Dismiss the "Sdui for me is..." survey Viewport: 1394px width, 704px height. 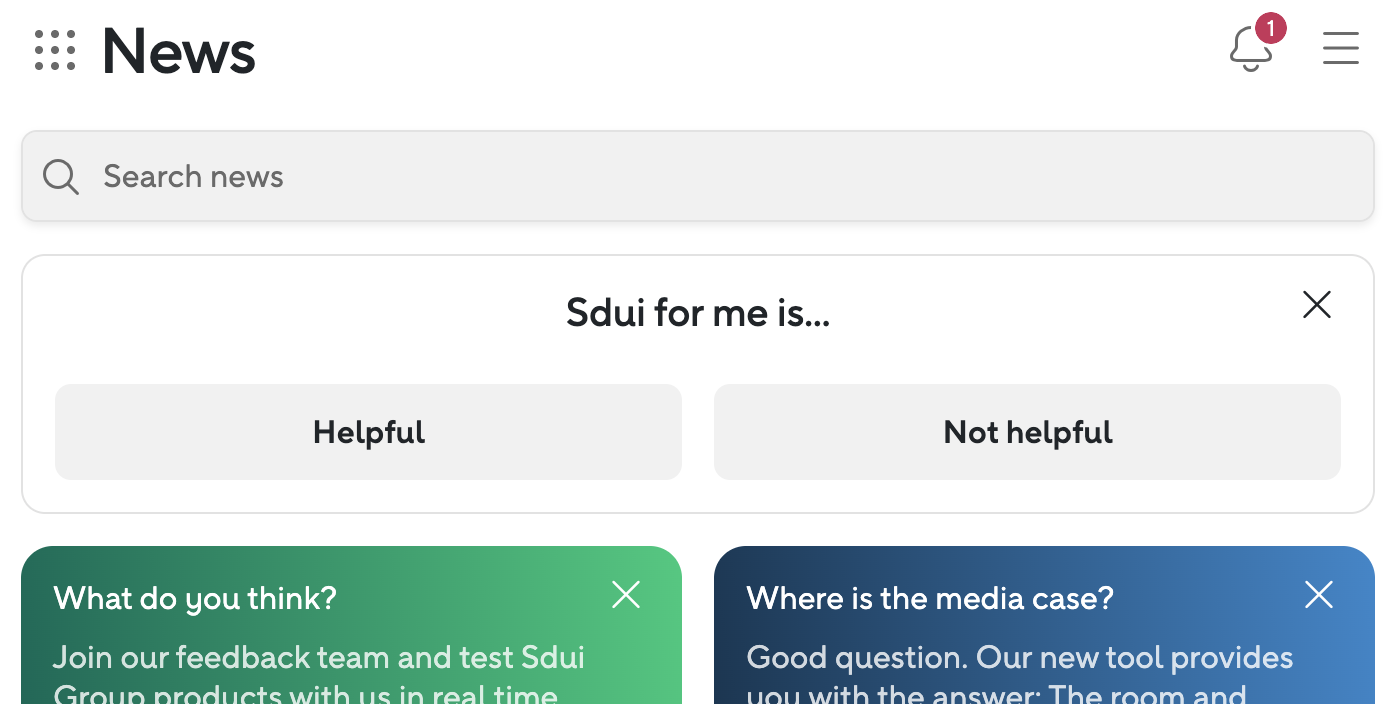pyautogui.click(x=1316, y=305)
